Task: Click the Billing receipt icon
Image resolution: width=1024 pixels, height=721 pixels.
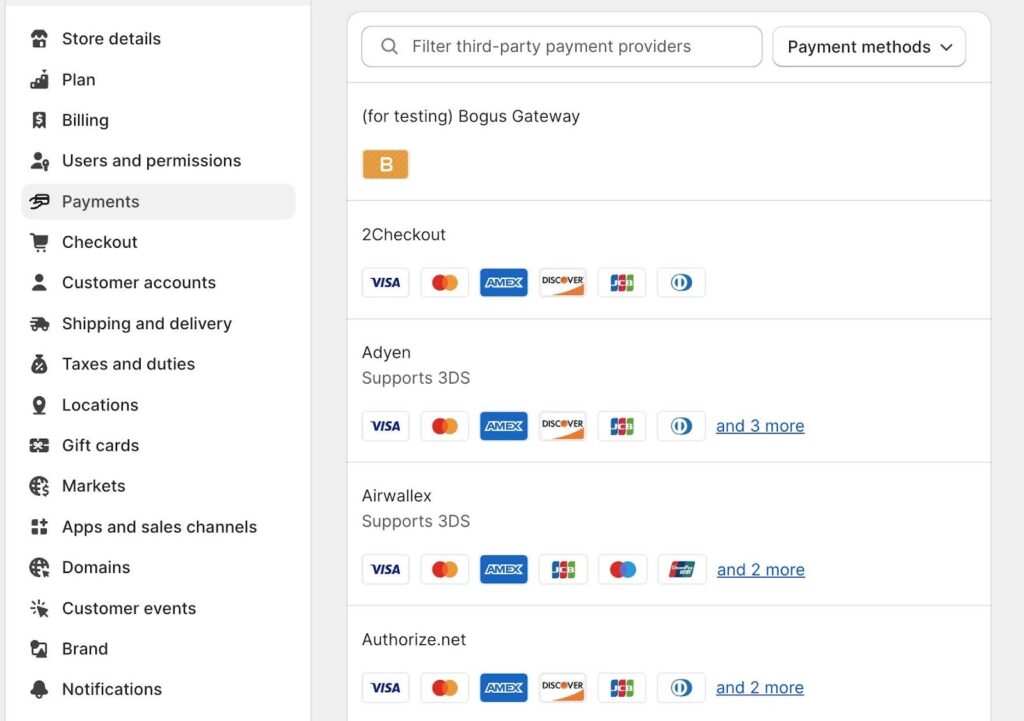Action: coord(39,120)
